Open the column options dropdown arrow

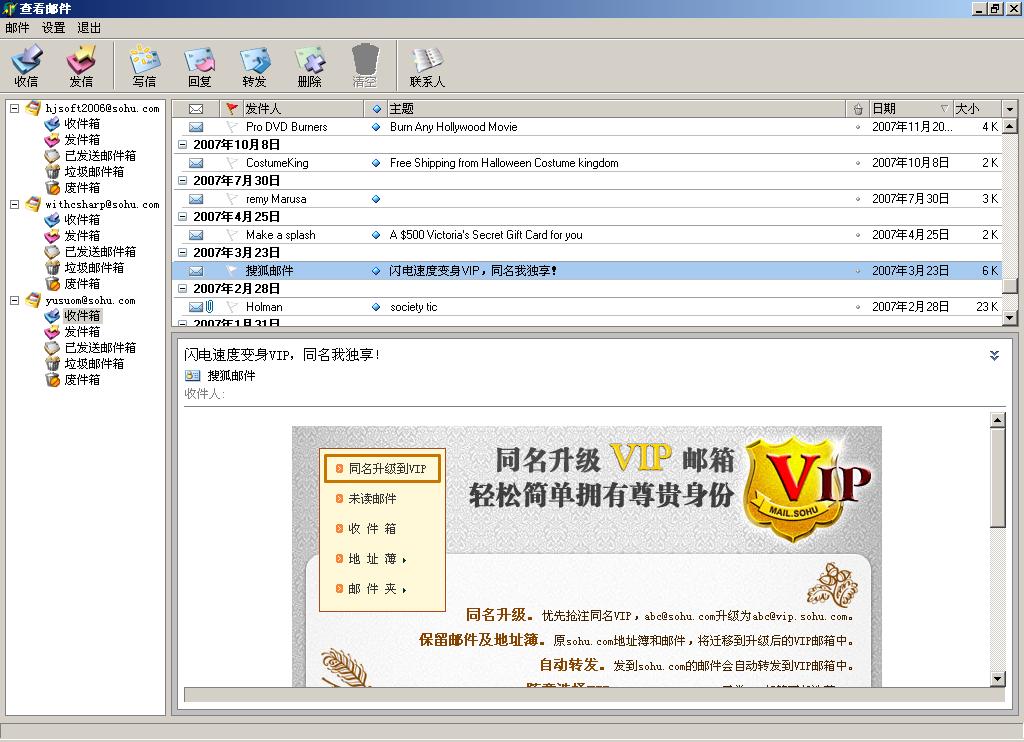click(x=1010, y=108)
